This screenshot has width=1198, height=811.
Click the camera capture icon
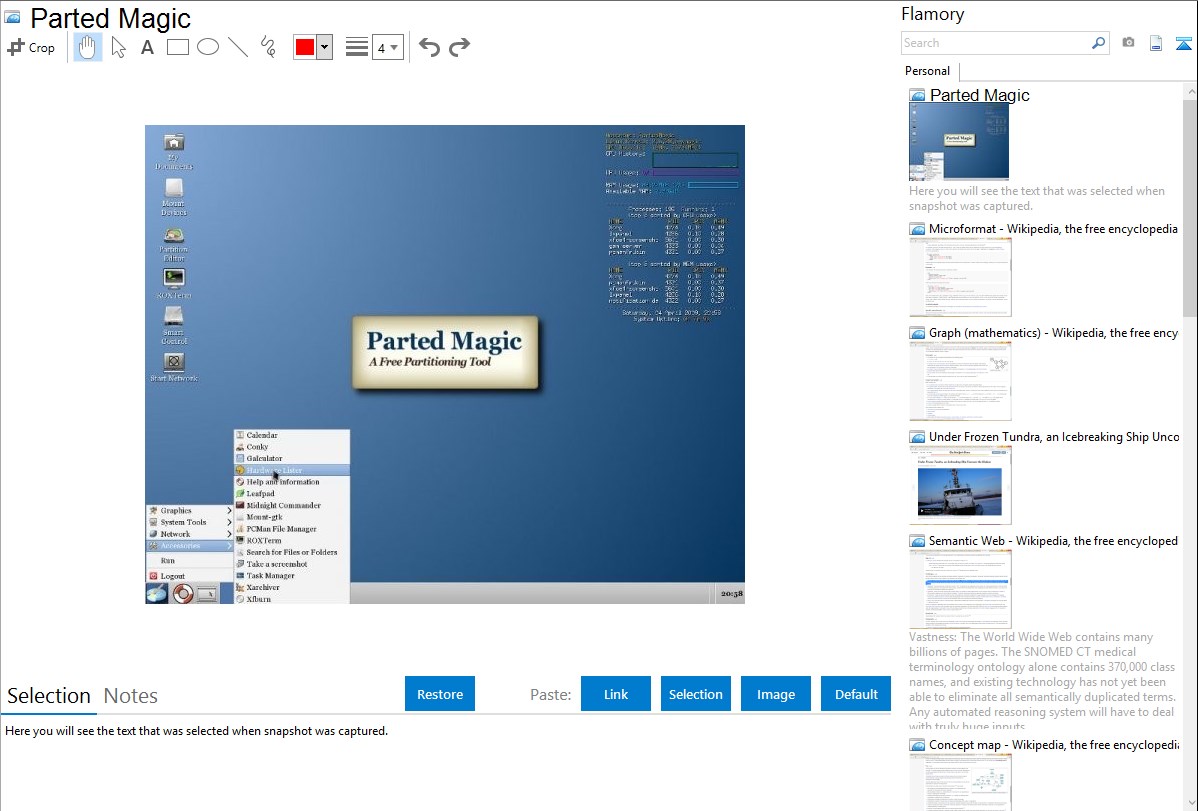pos(1128,43)
